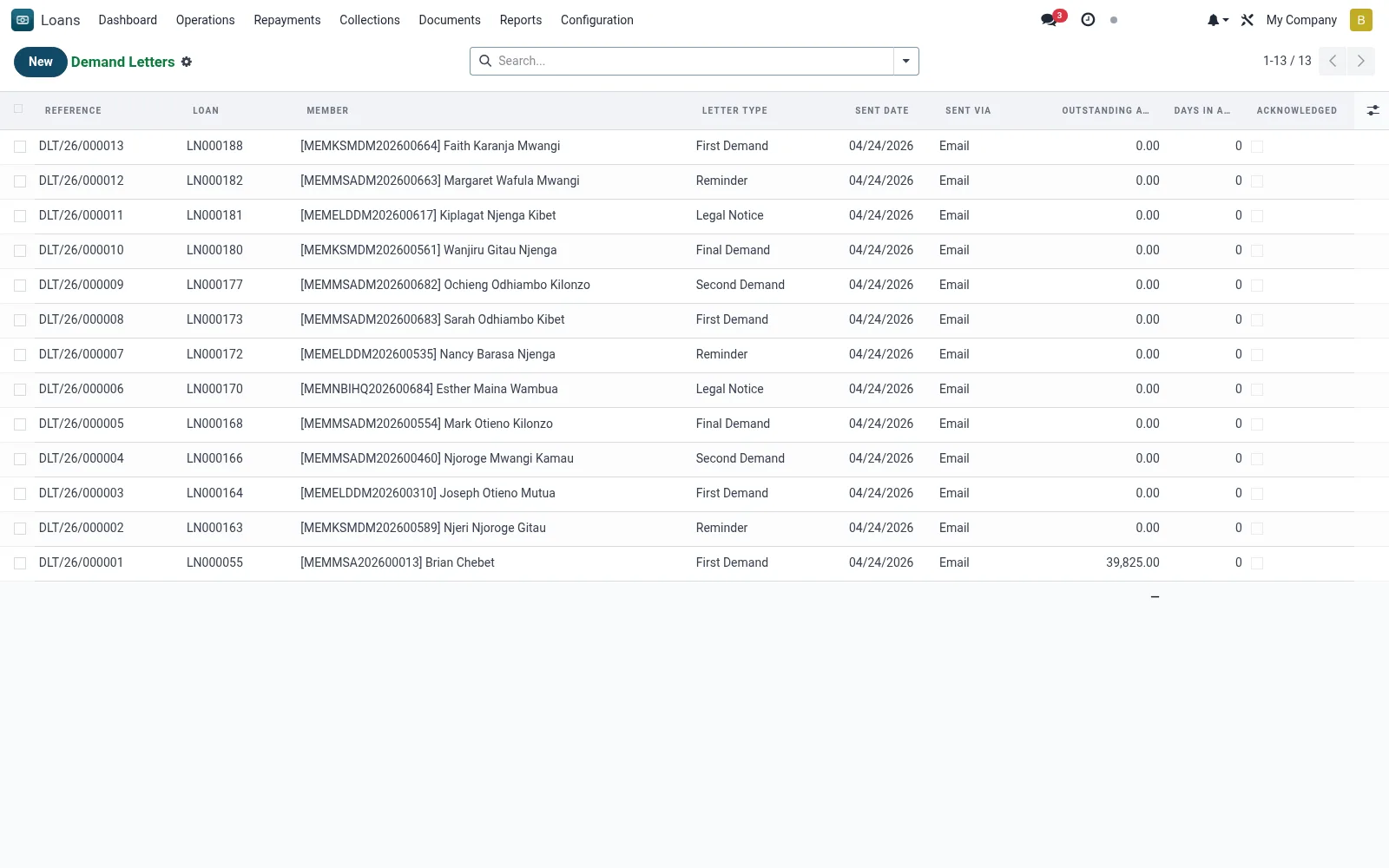Tick the select-all header checkbox
Viewport: 1389px width, 868px height.
click(x=18, y=109)
